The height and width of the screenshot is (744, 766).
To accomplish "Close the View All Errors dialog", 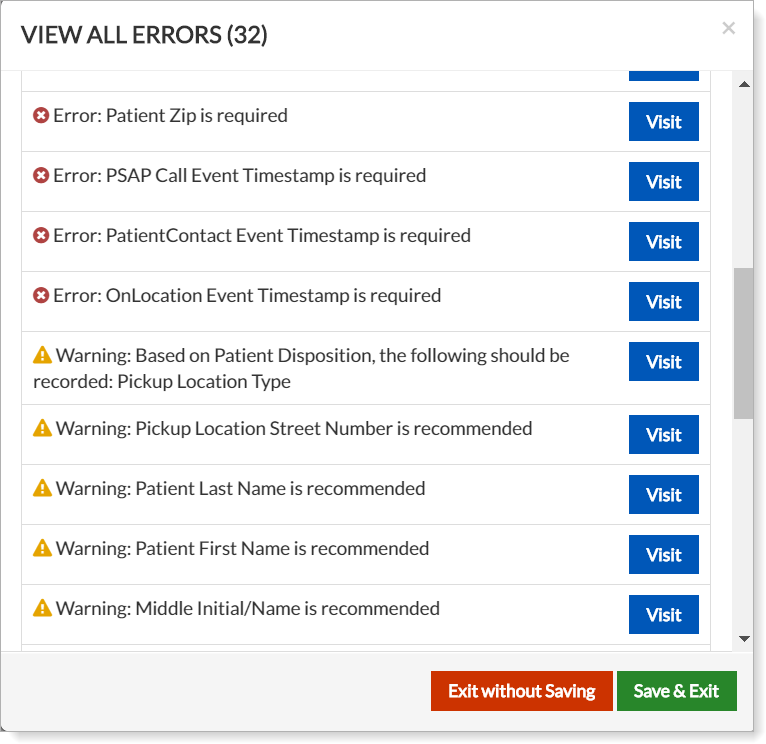I will pyautogui.click(x=728, y=29).
